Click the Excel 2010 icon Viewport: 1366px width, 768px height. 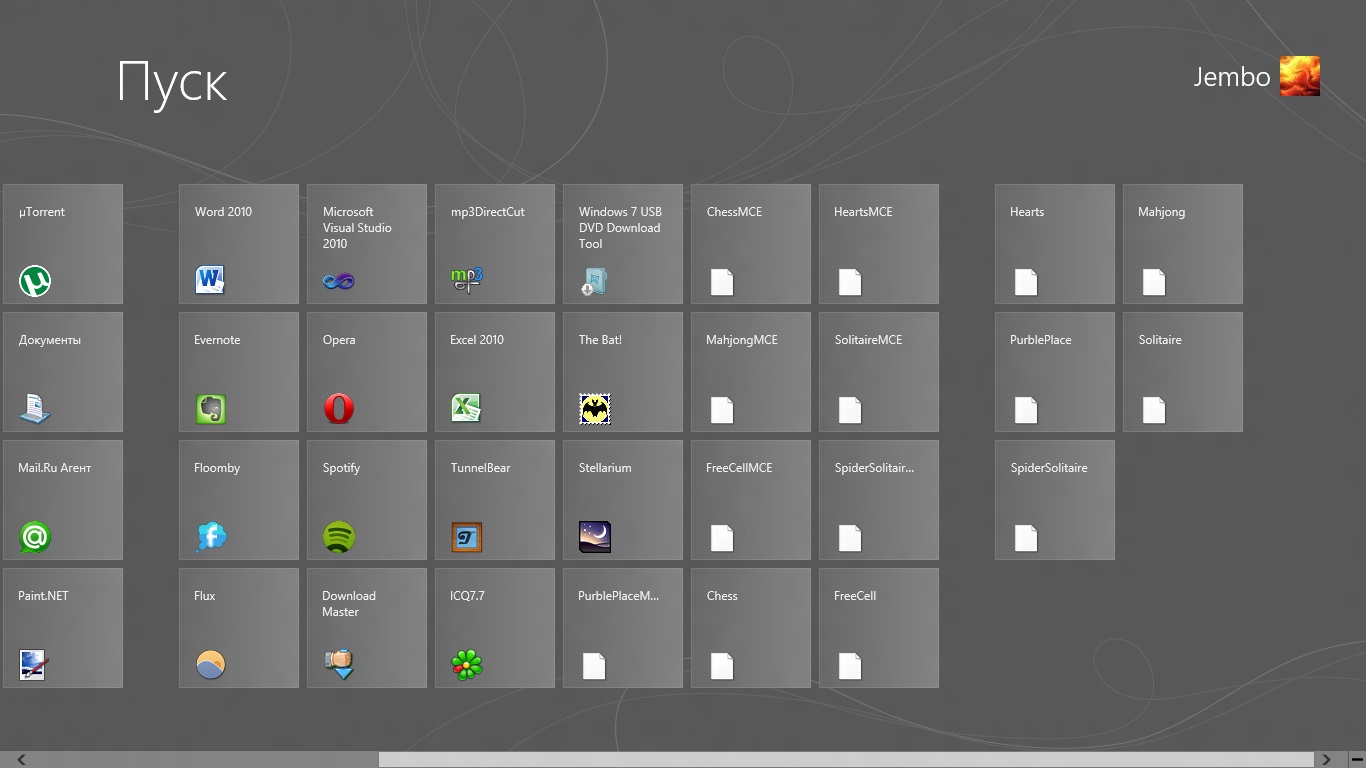click(466, 408)
